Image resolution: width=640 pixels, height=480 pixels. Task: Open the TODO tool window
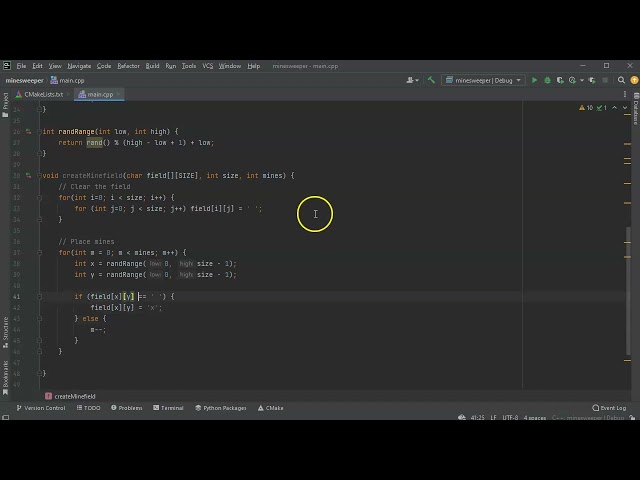(x=89, y=408)
